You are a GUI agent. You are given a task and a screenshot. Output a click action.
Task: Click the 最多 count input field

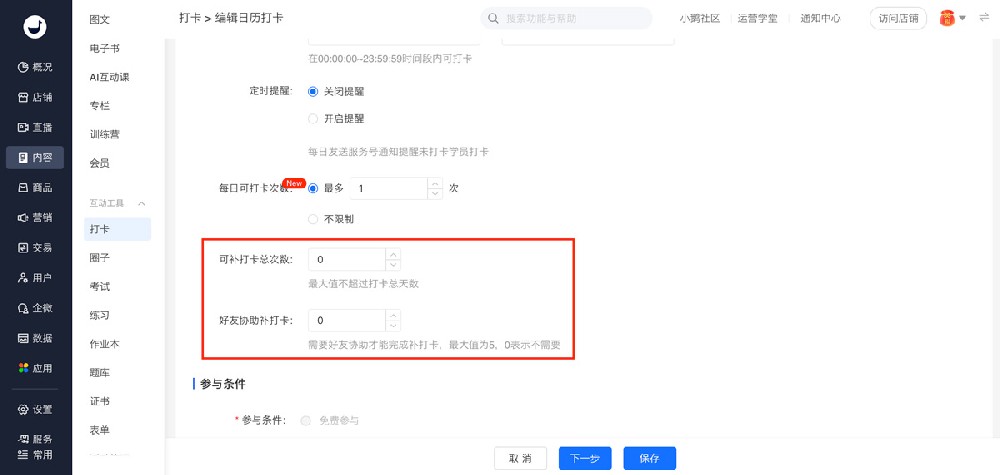pos(388,188)
